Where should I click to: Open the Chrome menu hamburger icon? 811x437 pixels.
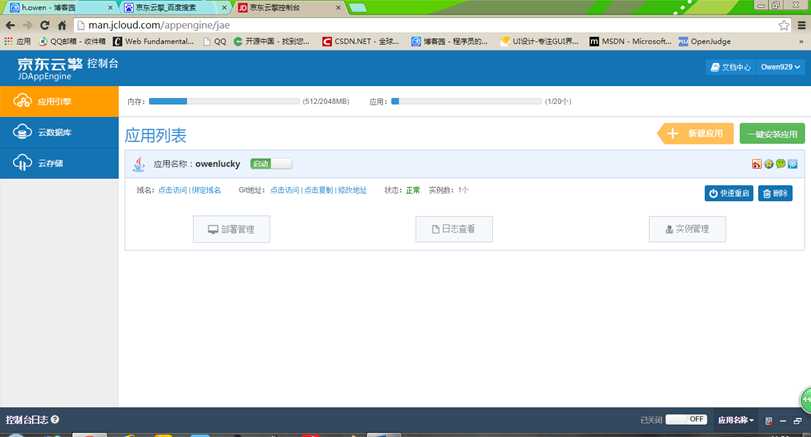802,25
